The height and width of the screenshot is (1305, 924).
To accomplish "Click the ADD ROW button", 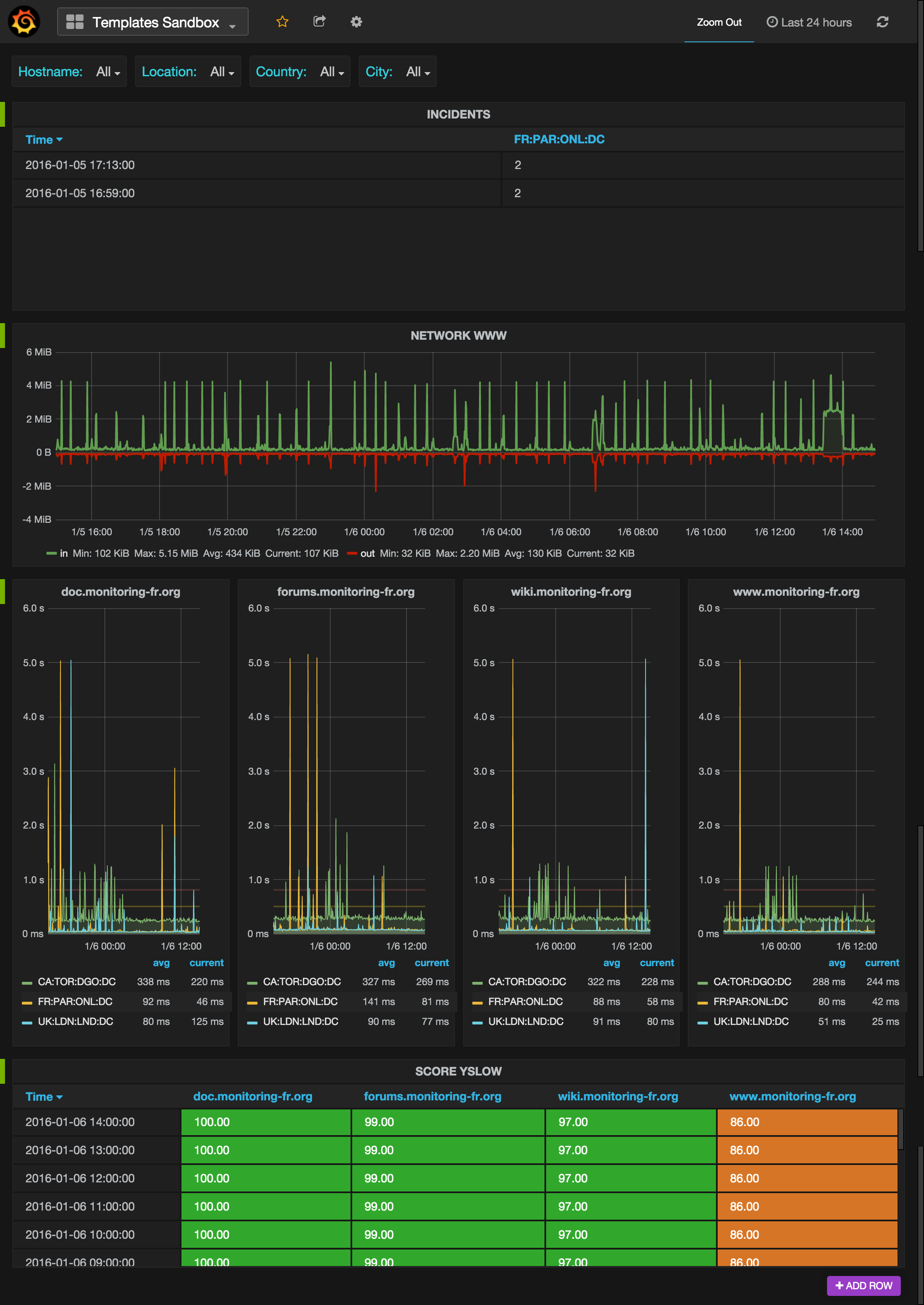I will (x=863, y=1286).
